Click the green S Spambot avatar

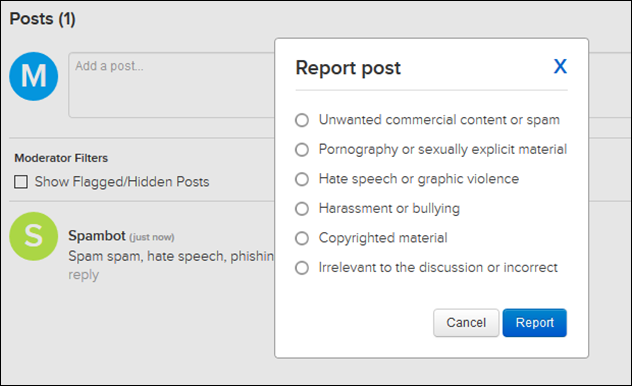point(34,237)
